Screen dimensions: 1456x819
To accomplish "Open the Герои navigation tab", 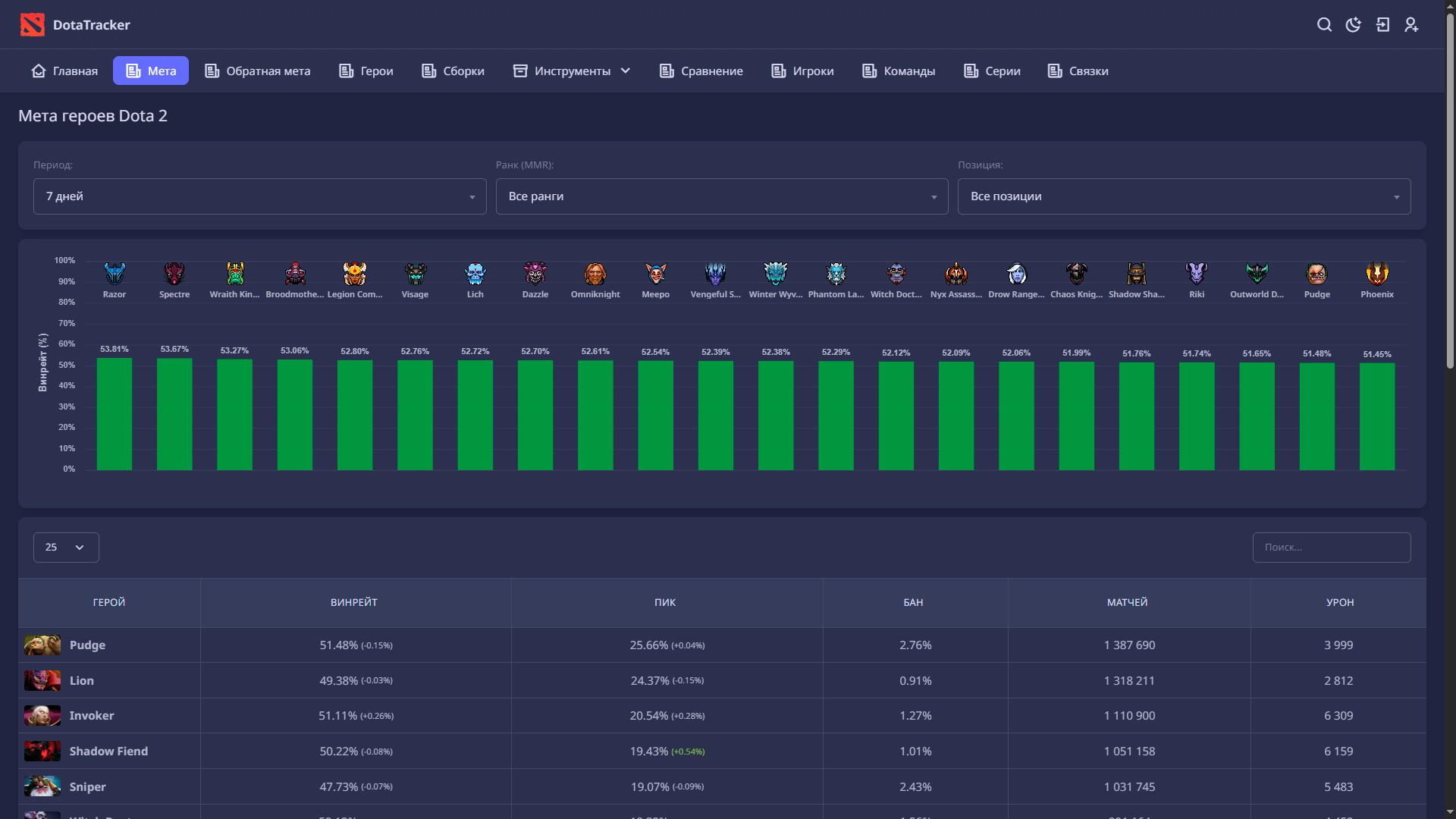I will point(366,71).
